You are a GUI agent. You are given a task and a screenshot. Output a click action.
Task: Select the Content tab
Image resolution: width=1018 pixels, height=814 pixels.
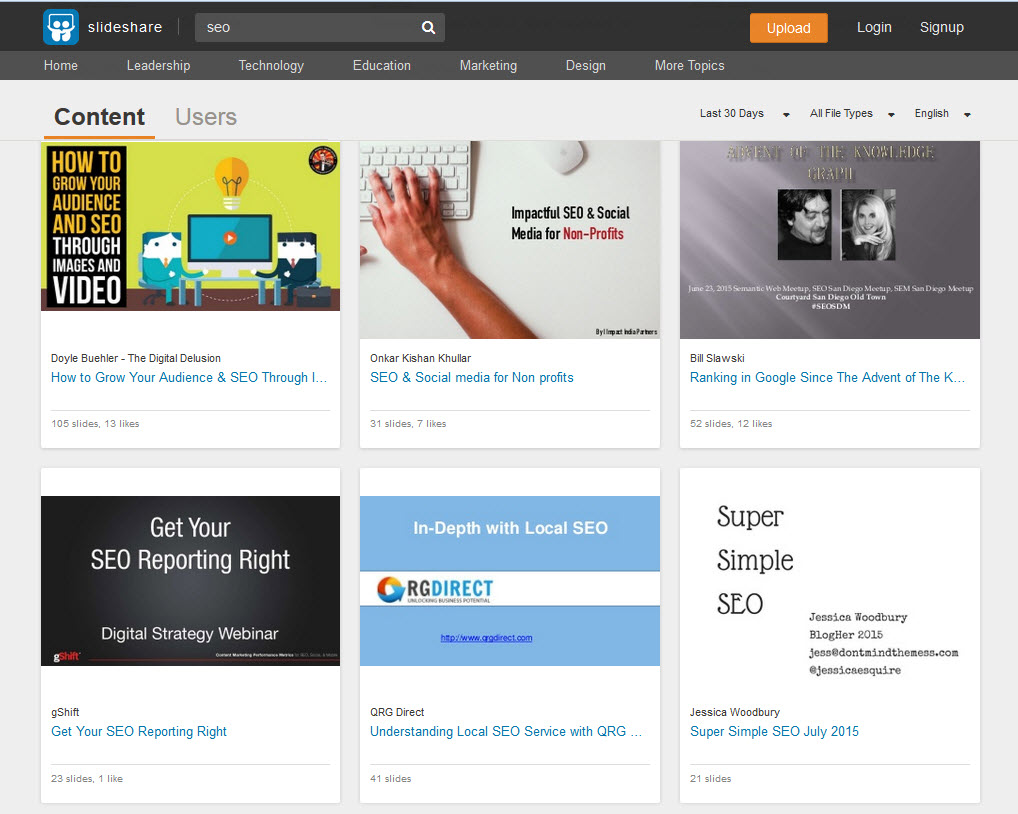pyautogui.click(x=99, y=117)
